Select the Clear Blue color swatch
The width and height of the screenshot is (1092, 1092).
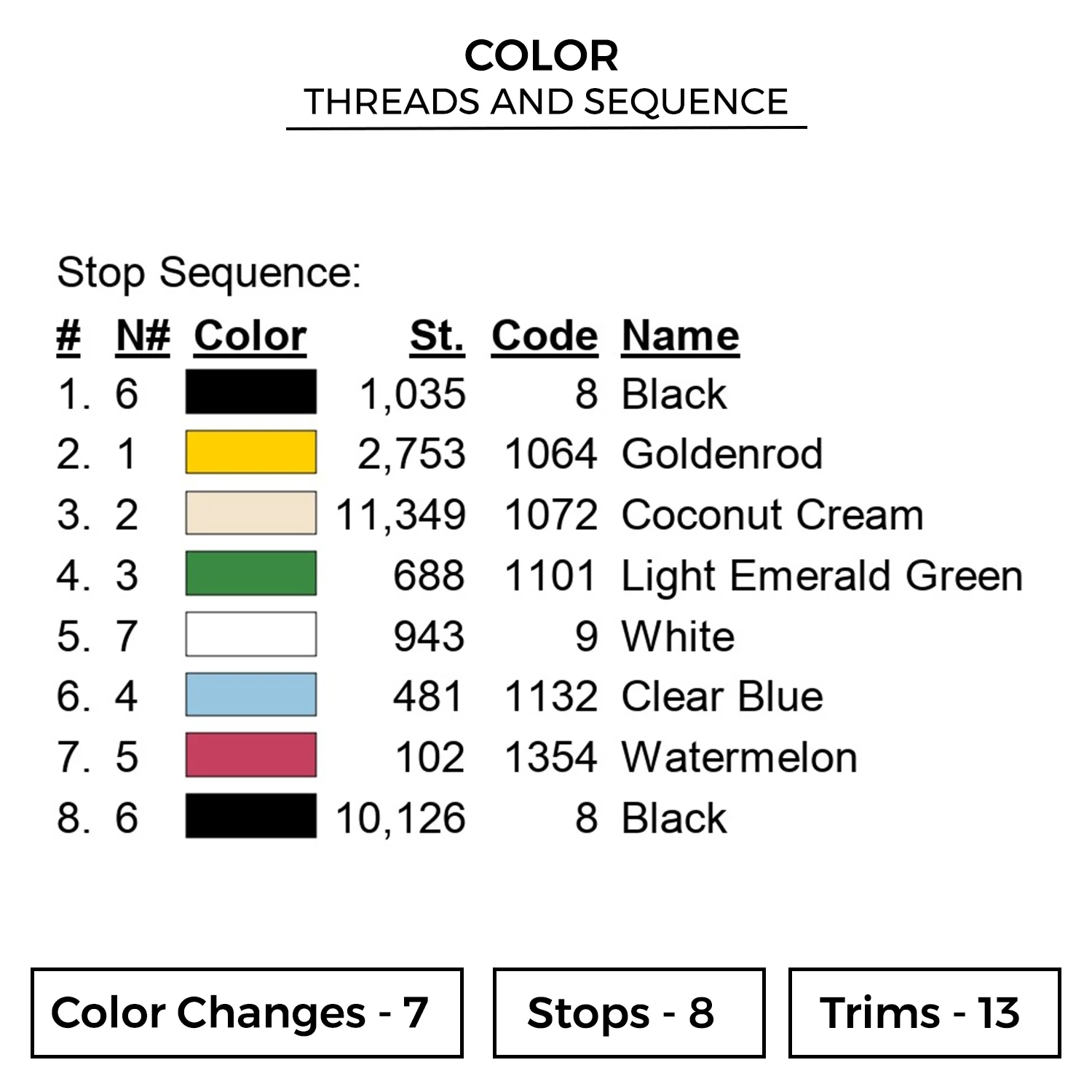click(250, 695)
